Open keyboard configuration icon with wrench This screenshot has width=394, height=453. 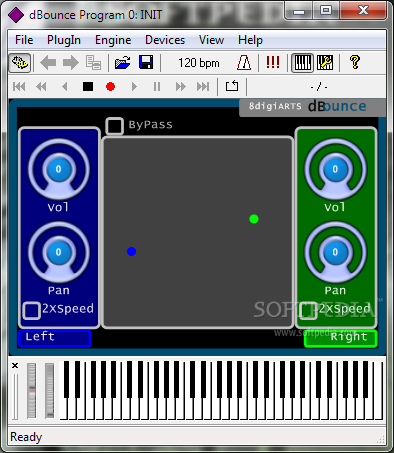[325, 63]
